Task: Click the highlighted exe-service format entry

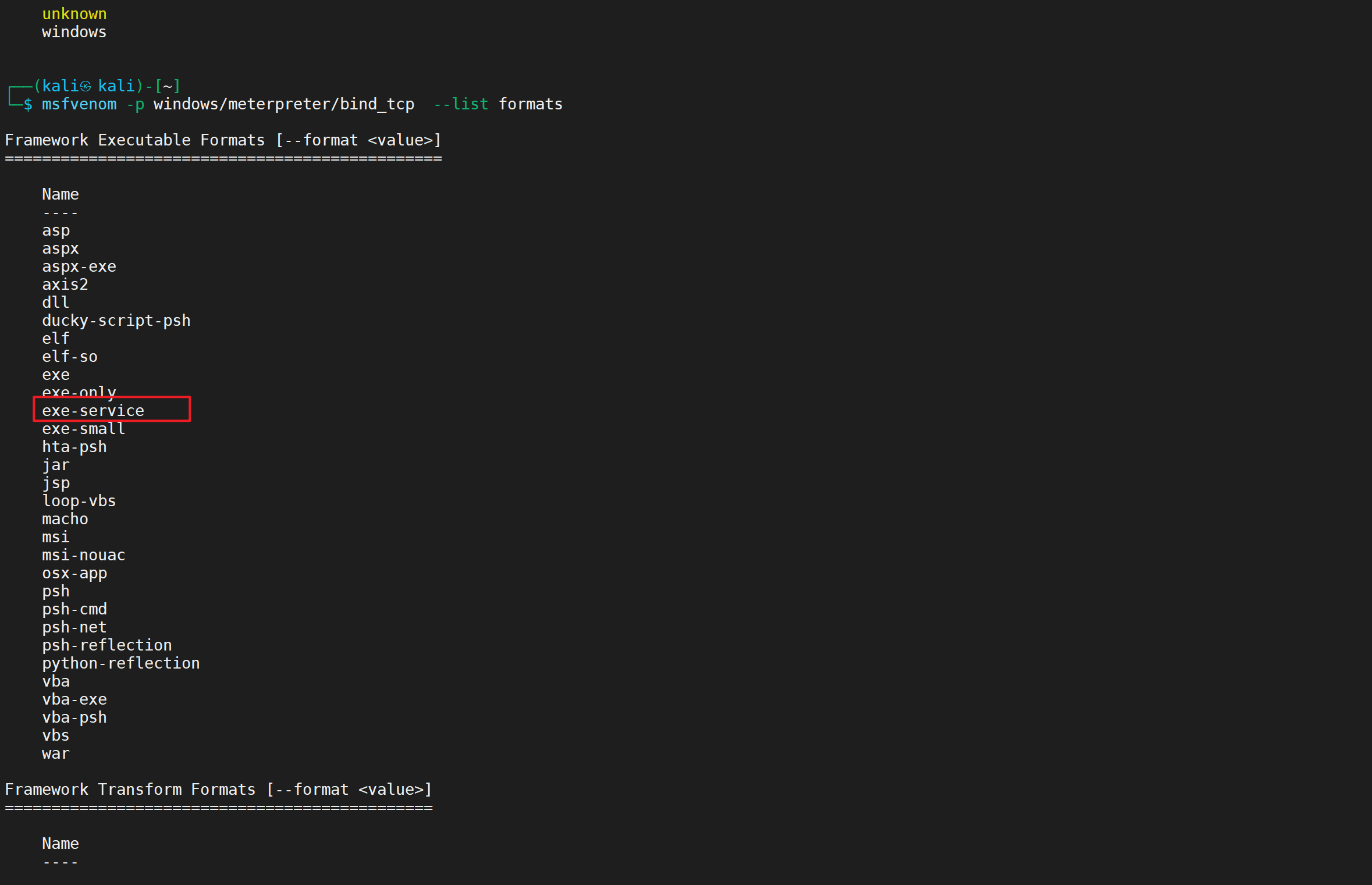Action: 93,411
